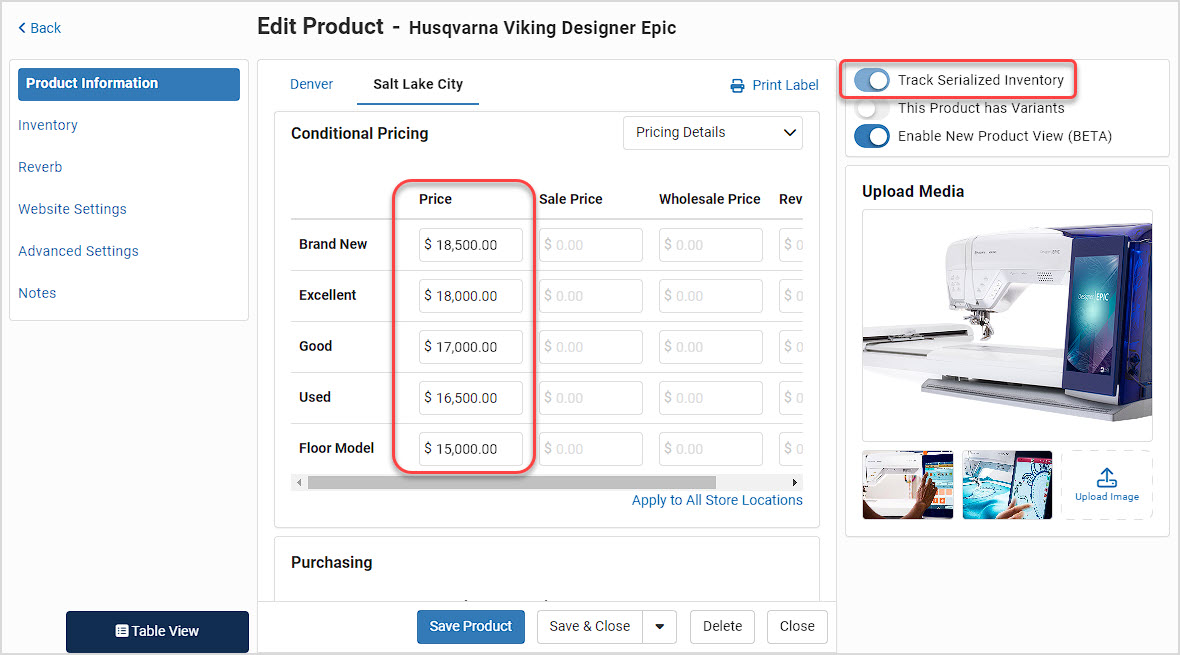Click the Save & Close button

pos(590,626)
